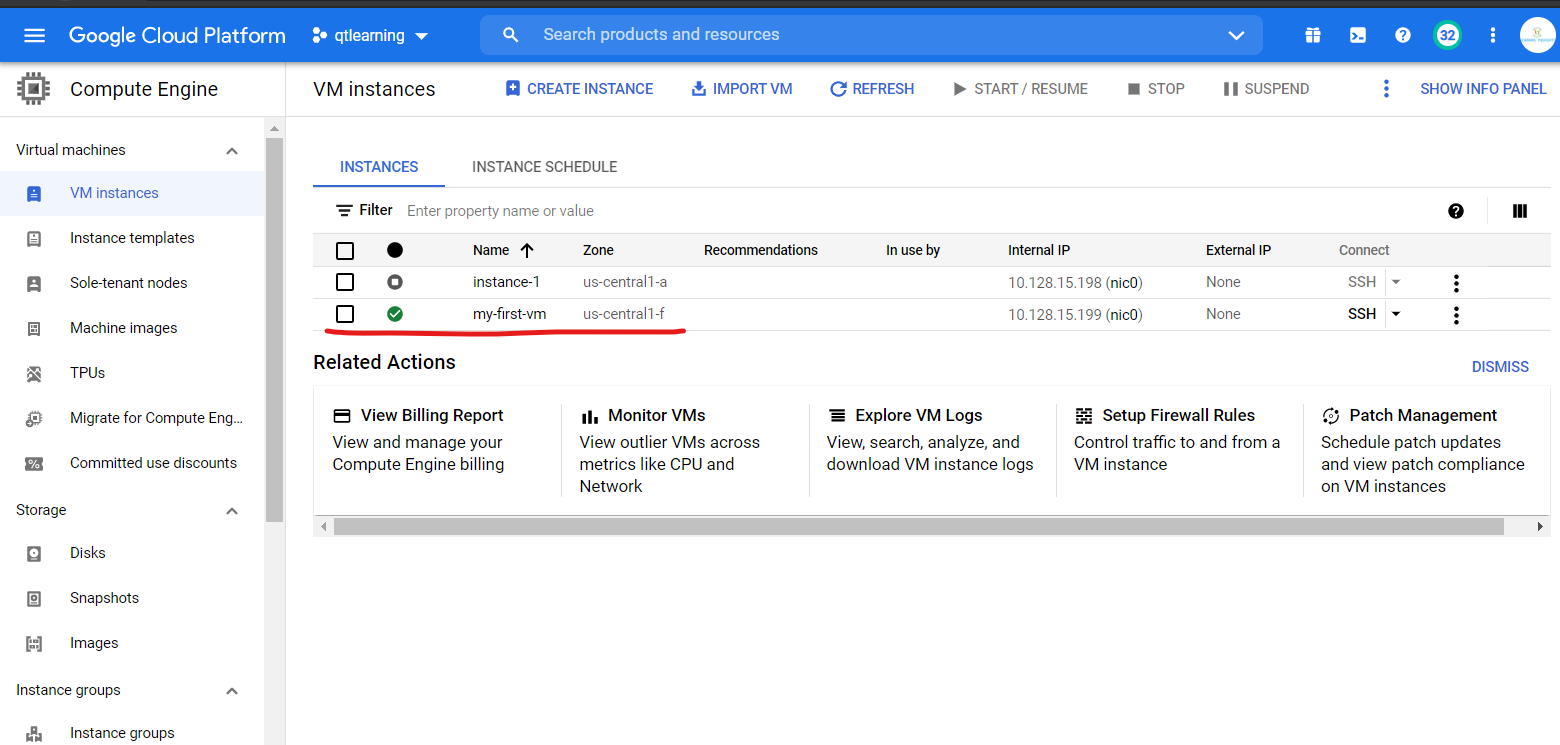Open the qtlearning project selector
The height and width of the screenshot is (745, 1560).
pyautogui.click(x=369, y=36)
